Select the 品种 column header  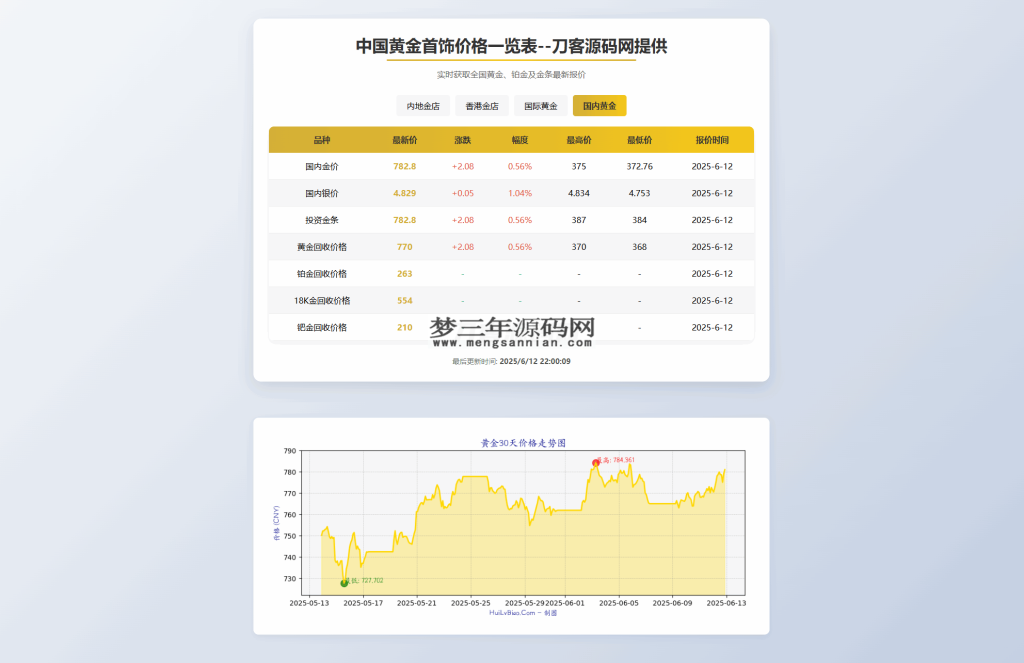pos(320,140)
